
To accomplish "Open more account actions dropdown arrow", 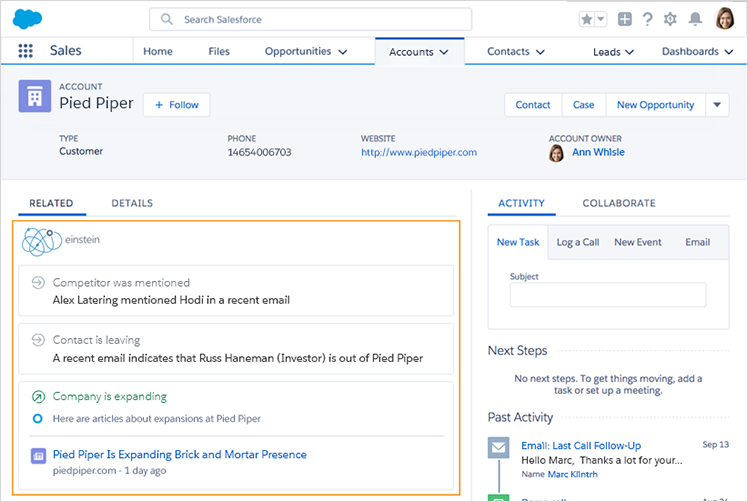I will pyautogui.click(x=717, y=105).
